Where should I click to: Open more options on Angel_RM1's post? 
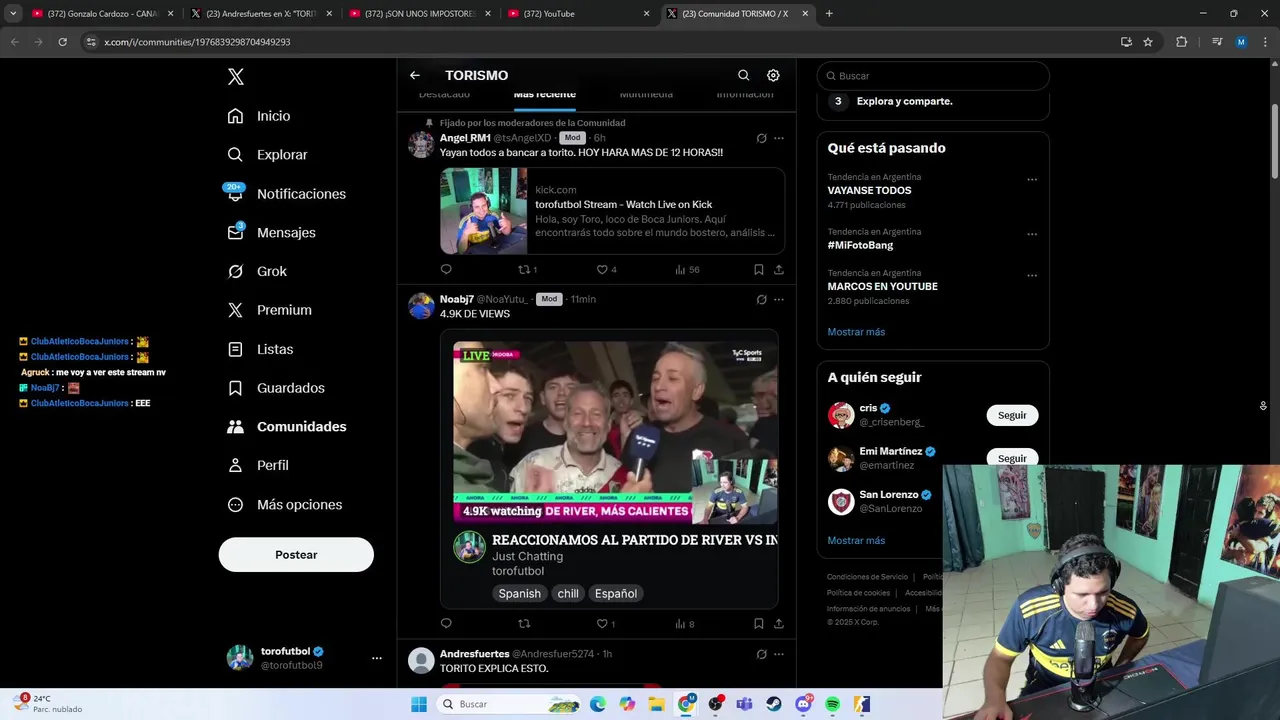(x=779, y=138)
